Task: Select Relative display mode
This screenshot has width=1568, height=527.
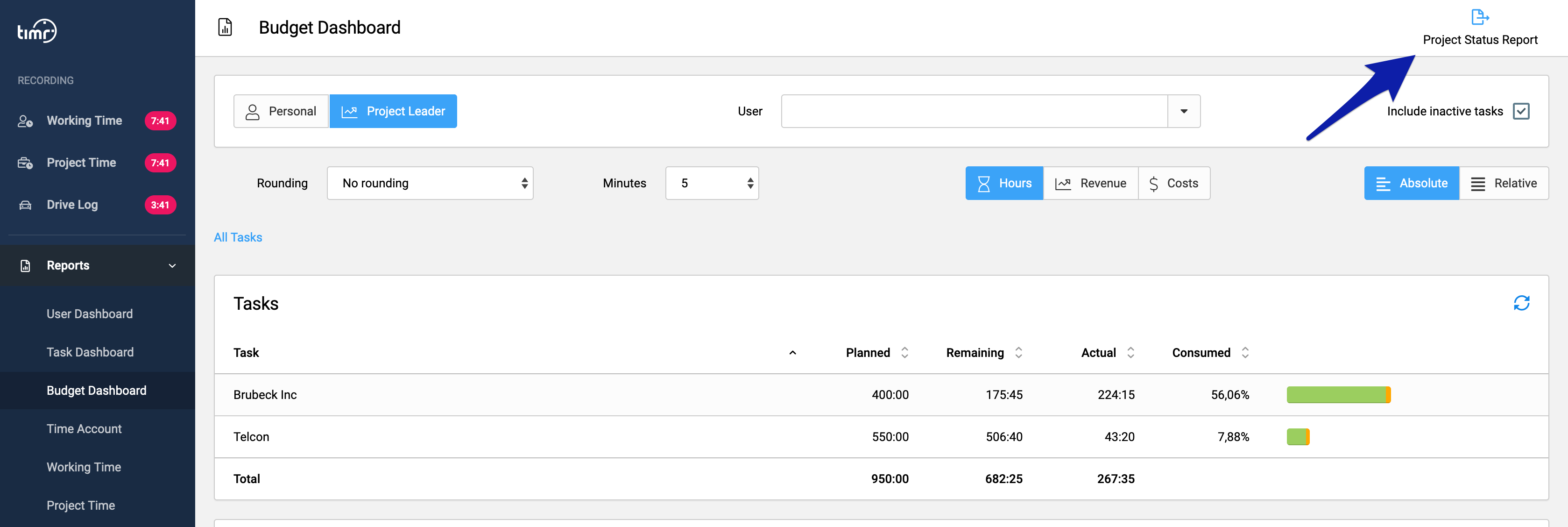Action: tap(1504, 184)
